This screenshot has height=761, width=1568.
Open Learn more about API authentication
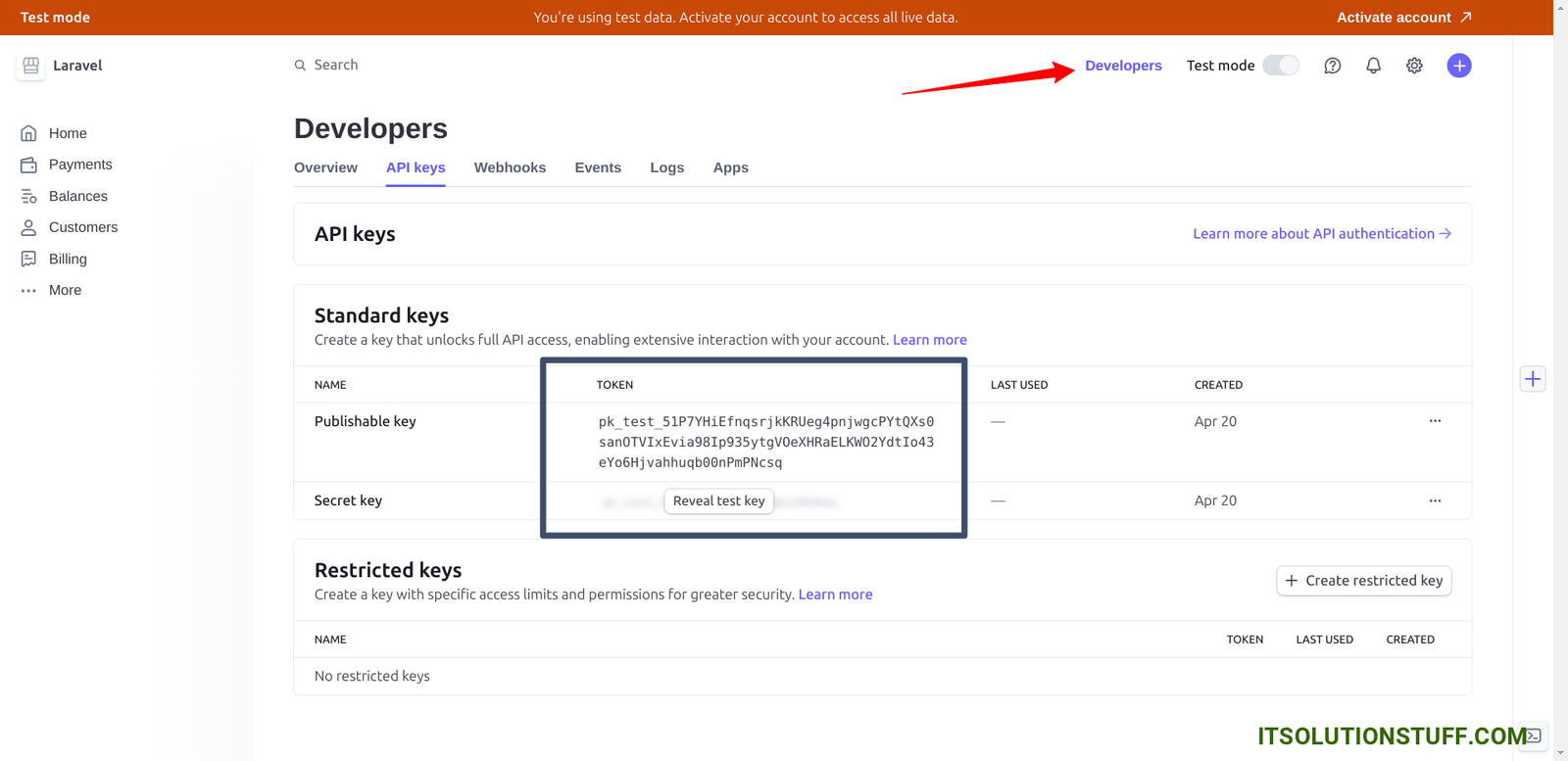click(1321, 233)
